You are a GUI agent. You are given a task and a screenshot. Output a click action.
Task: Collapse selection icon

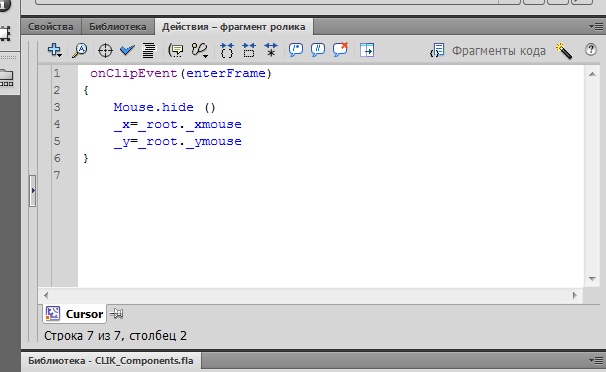[x=249, y=50]
